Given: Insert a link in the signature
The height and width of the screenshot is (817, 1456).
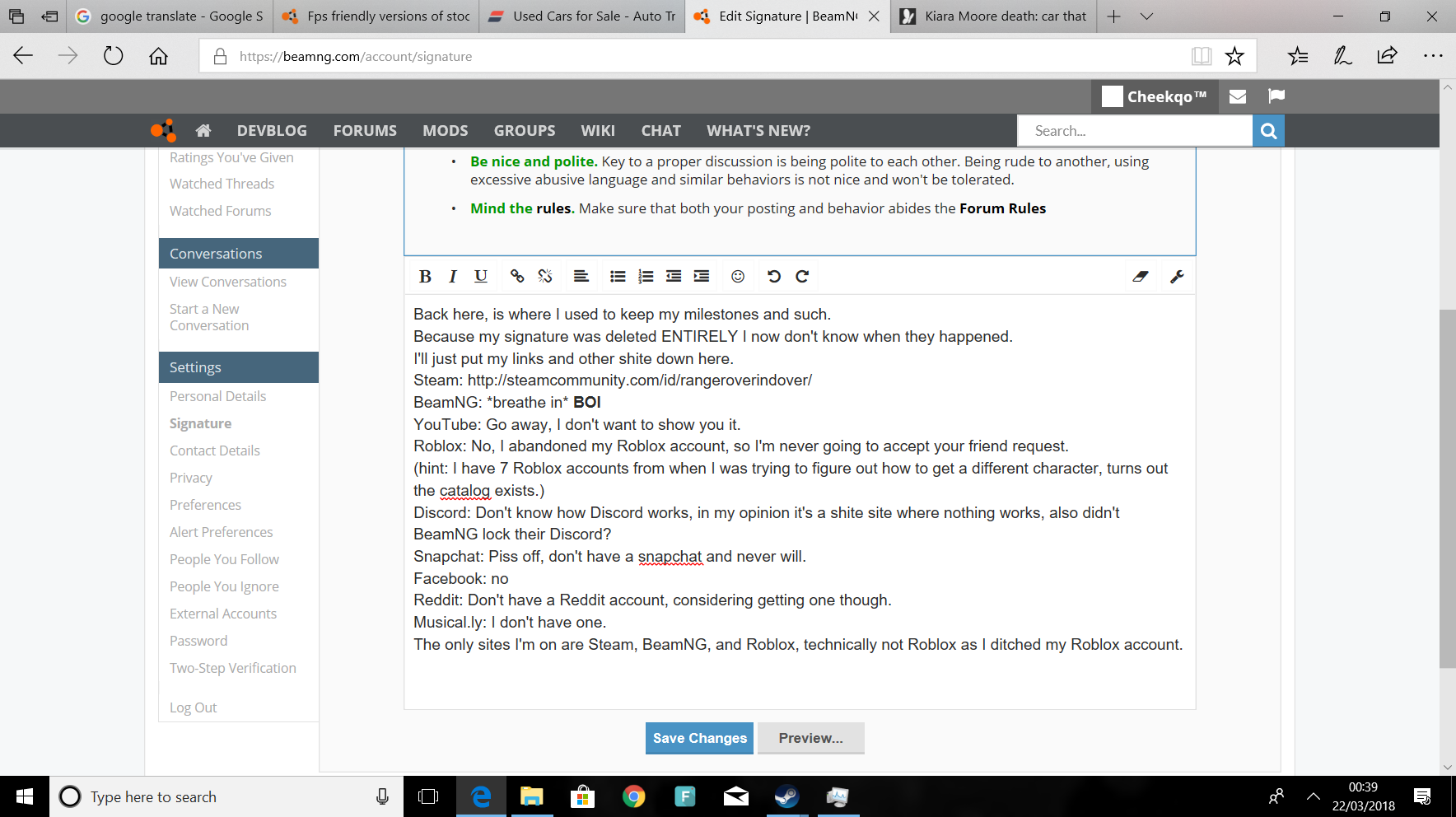Looking at the screenshot, I should [517, 277].
